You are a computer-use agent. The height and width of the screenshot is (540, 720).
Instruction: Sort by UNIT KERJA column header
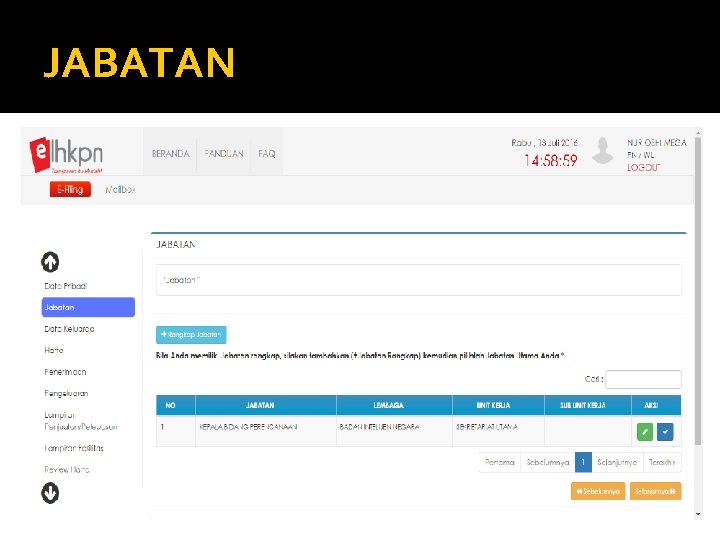point(499,405)
